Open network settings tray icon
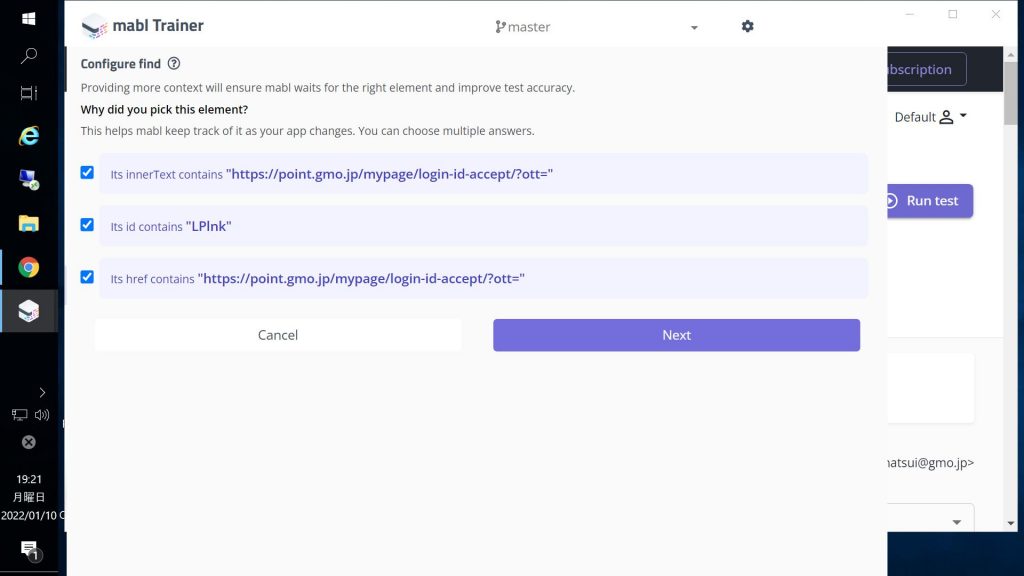Image resolution: width=1024 pixels, height=576 pixels. pos(20,415)
